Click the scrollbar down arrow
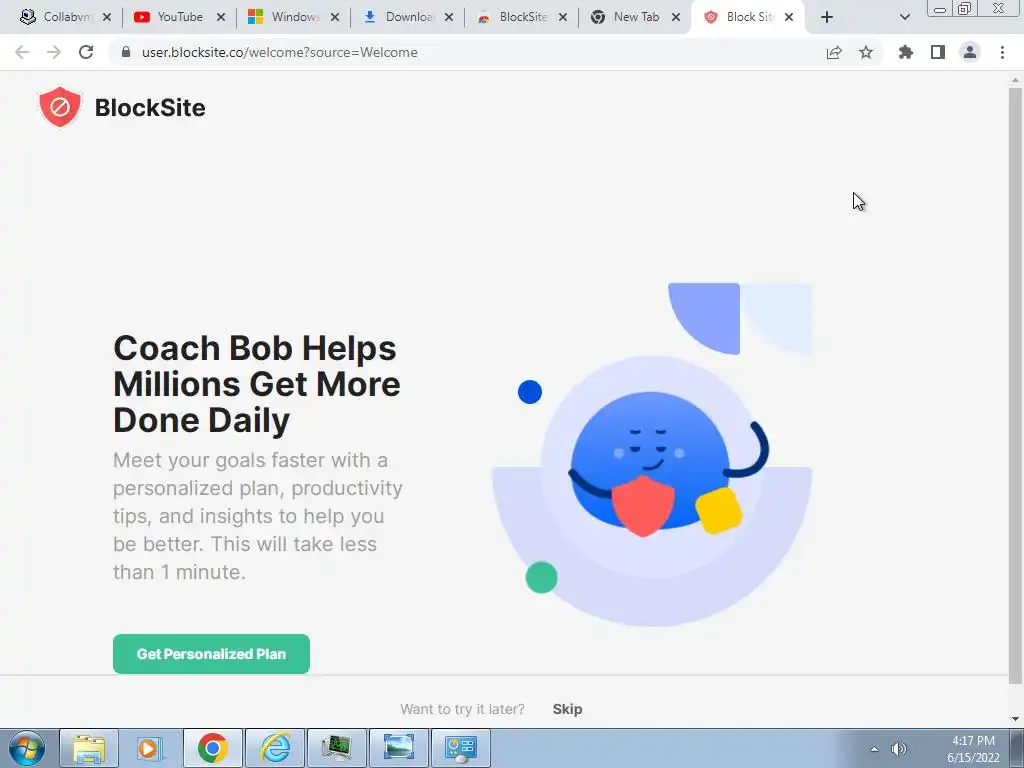The height and width of the screenshot is (768, 1024). coord(1015,719)
